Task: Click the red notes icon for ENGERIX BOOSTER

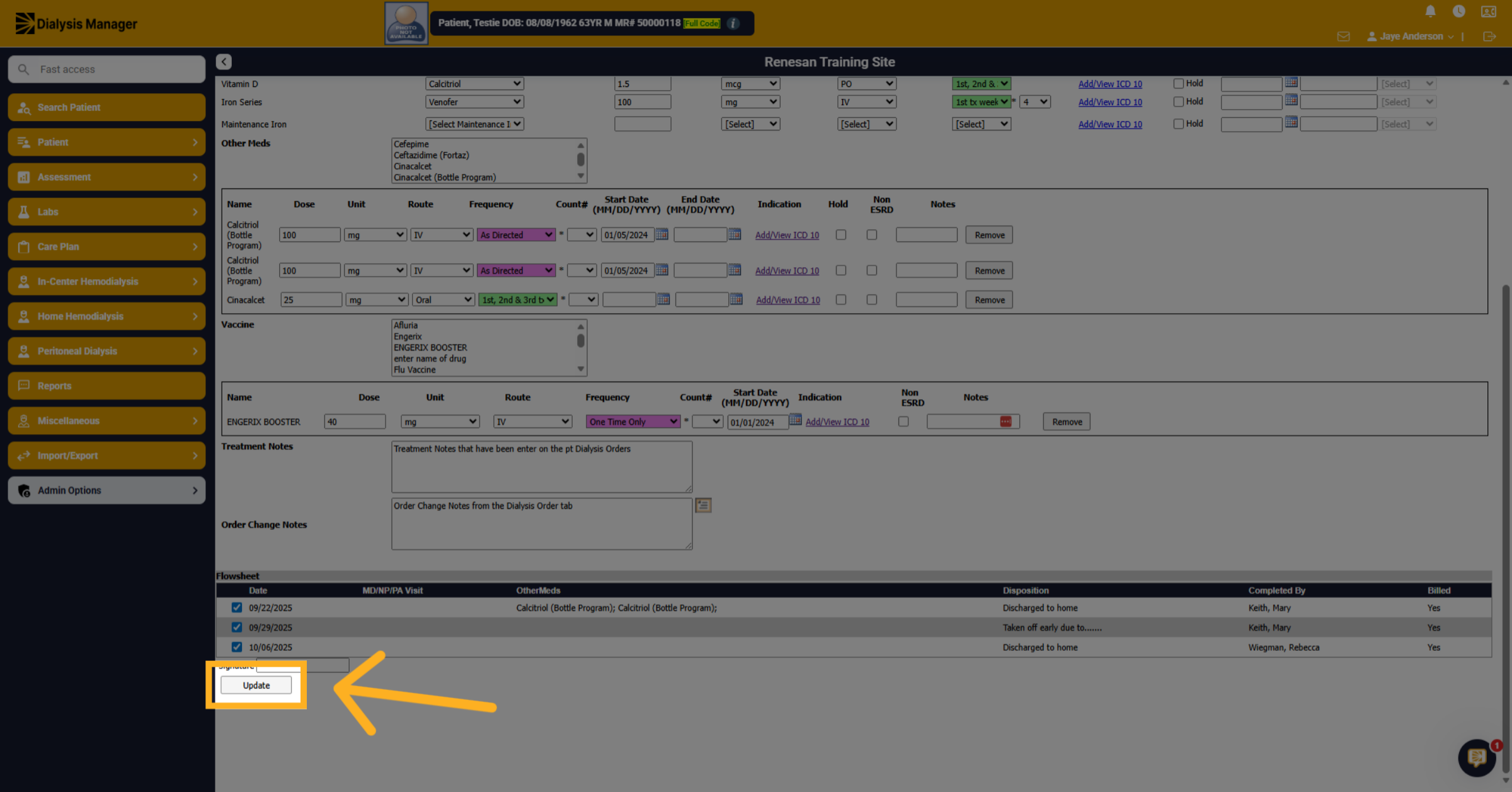Action: point(1005,422)
